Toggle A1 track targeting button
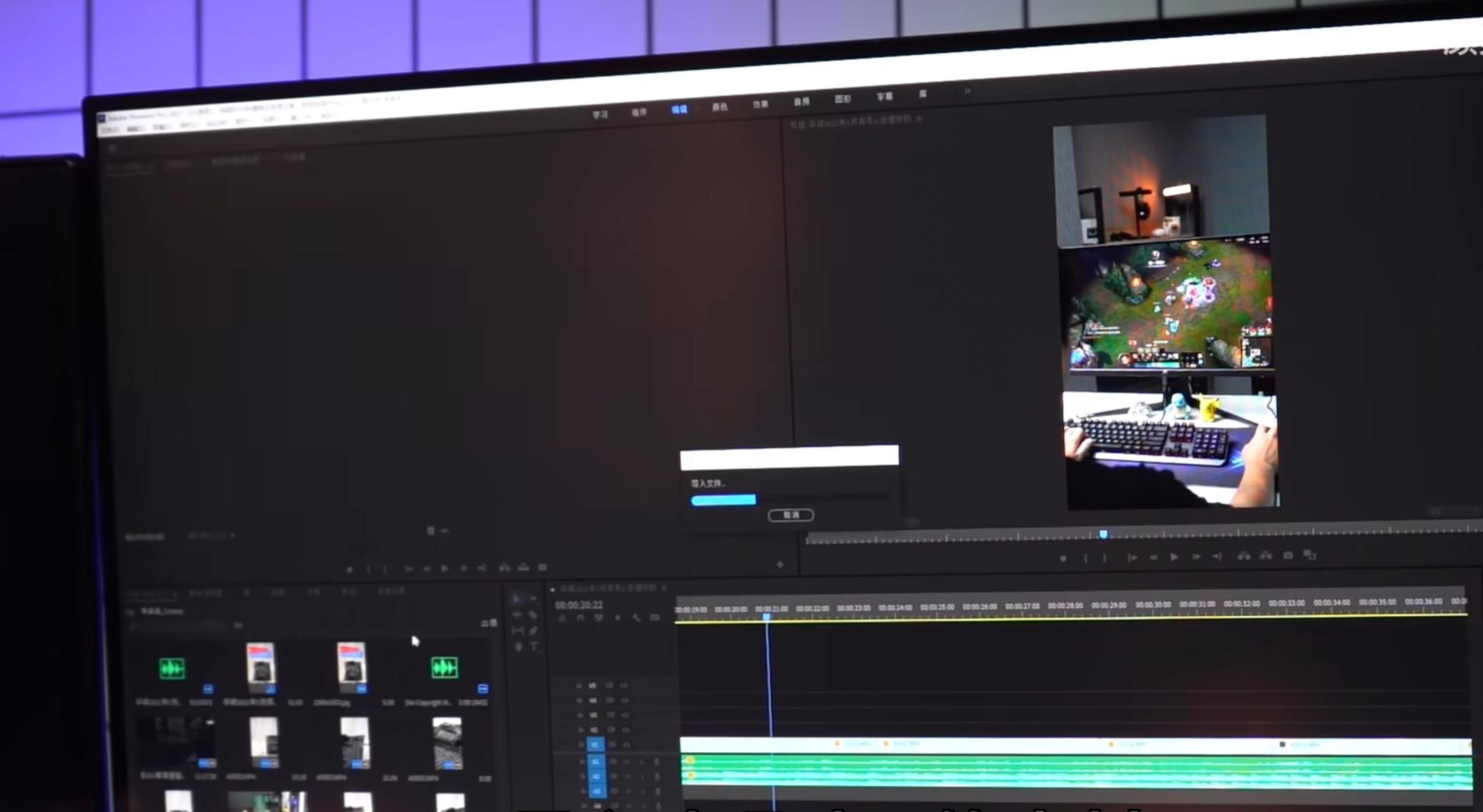Image resolution: width=1483 pixels, height=812 pixels. pos(596,762)
